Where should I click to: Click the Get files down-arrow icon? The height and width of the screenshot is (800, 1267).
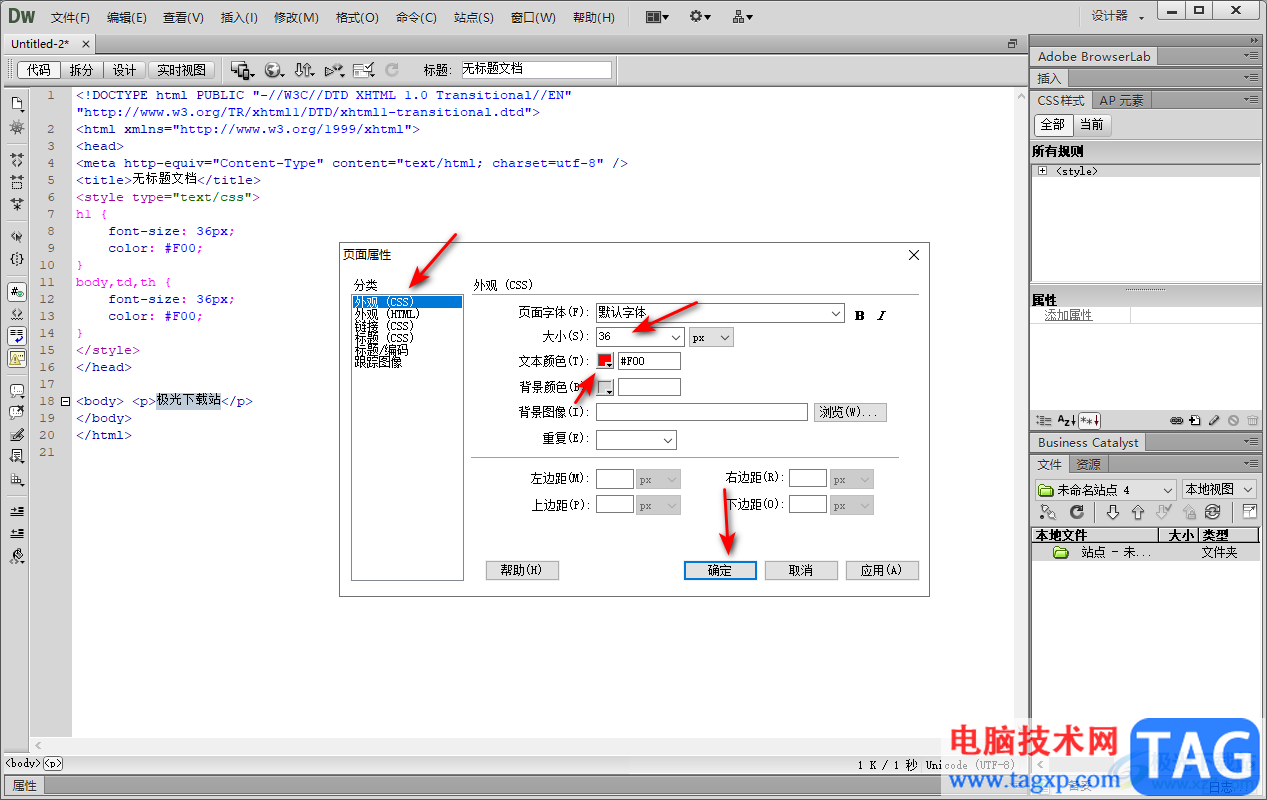[x=1112, y=512]
